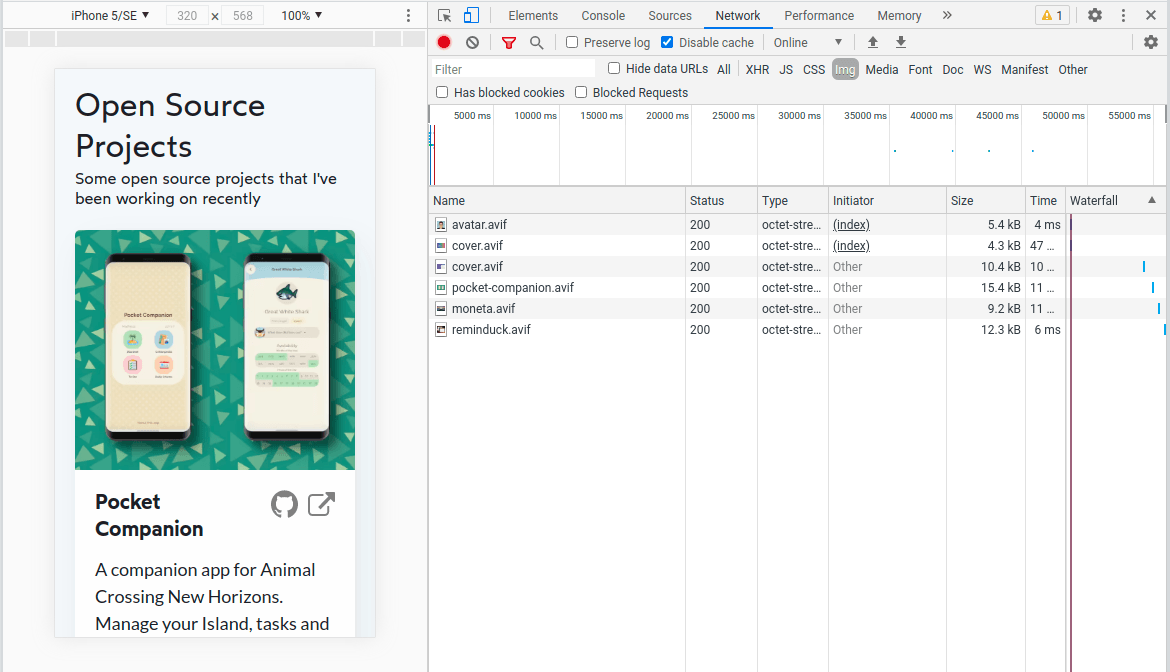This screenshot has height=672, width=1170.
Task: Open DevTools settings gear
Action: click(x=1094, y=15)
